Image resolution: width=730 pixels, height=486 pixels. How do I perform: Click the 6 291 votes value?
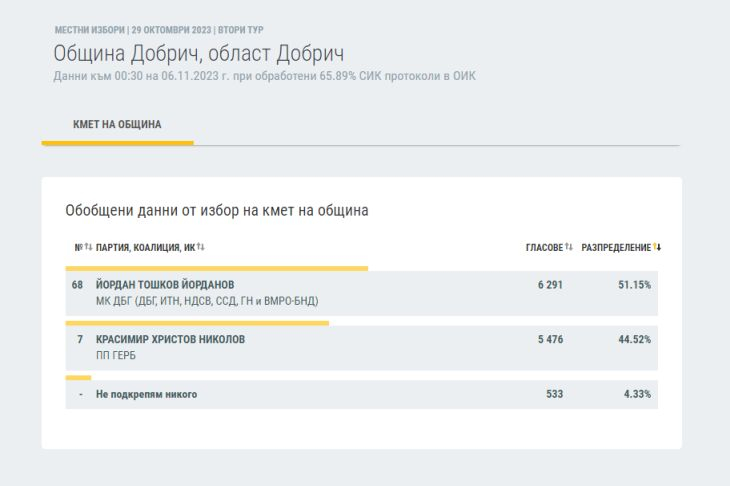point(550,285)
